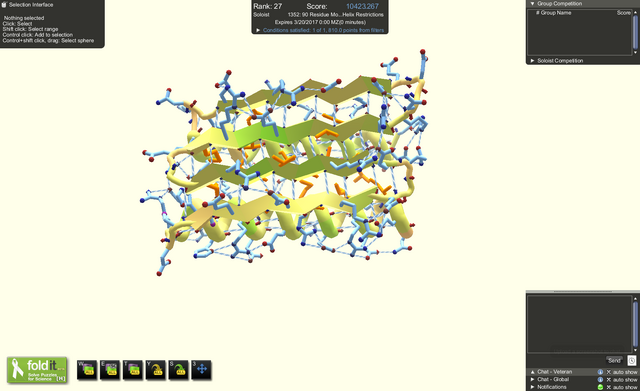The image size is (640, 391).
Task: Click the chat panel scrollbar thumb
Action: coord(635,325)
